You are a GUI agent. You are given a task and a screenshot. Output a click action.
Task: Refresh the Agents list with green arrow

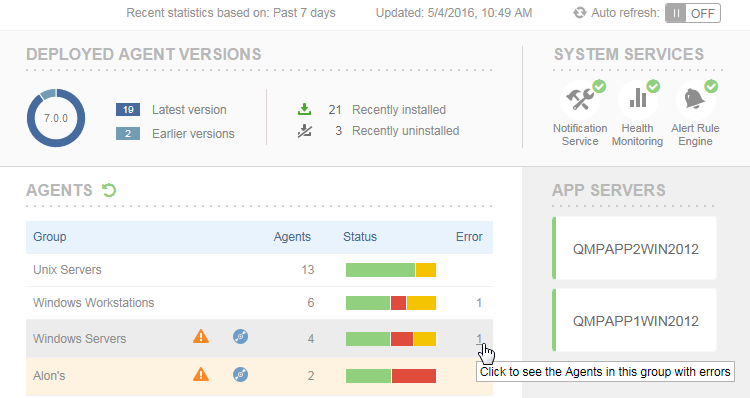[109, 190]
